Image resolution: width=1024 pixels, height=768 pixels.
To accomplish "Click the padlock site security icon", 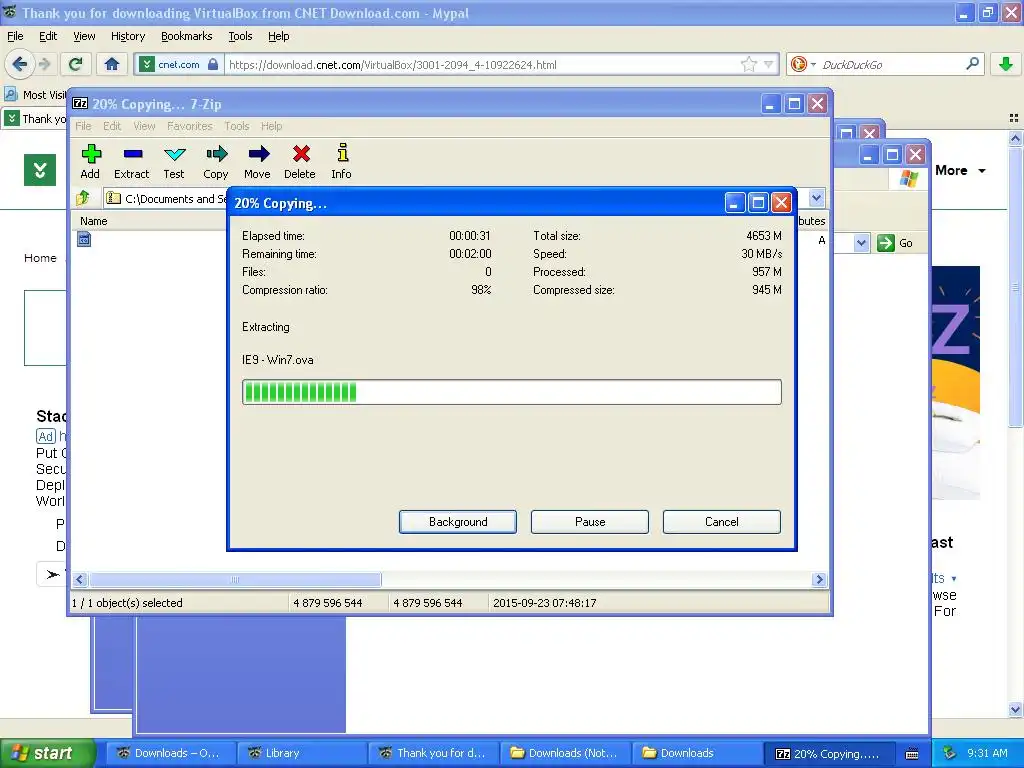I will pos(213,64).
